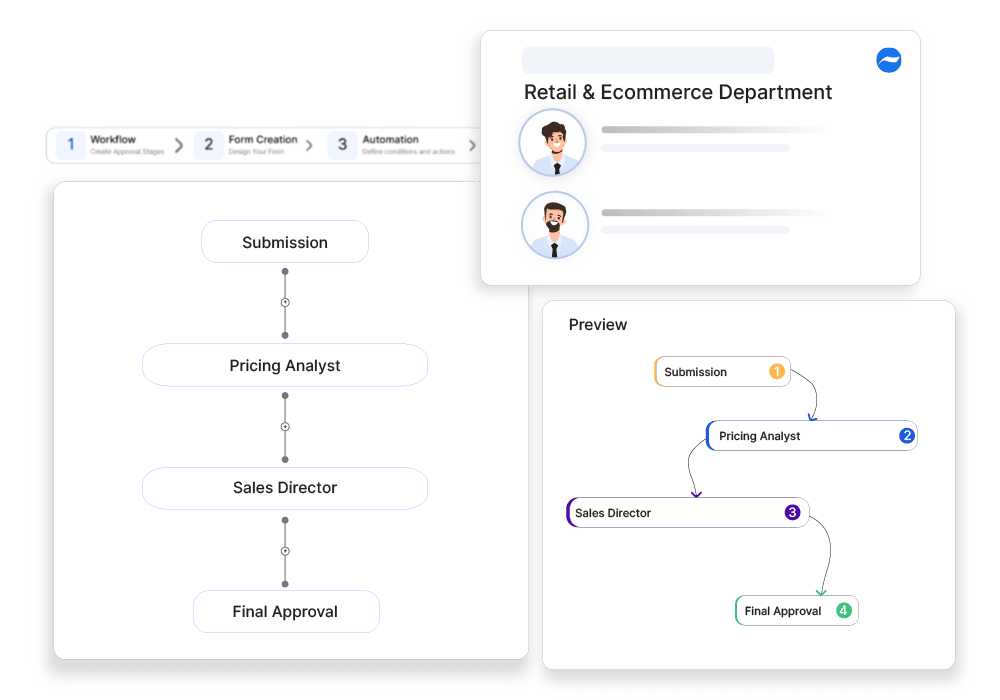Screen dimensions: 1000x700
Task: Click the connector node above Final Approval
Action: 285,550
